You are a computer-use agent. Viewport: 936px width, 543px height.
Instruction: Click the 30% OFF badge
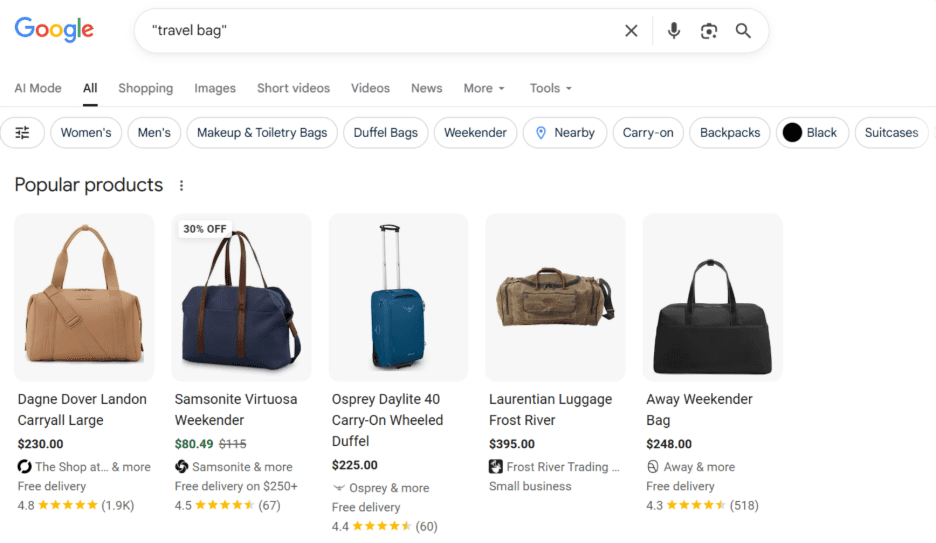click(205, 229)
